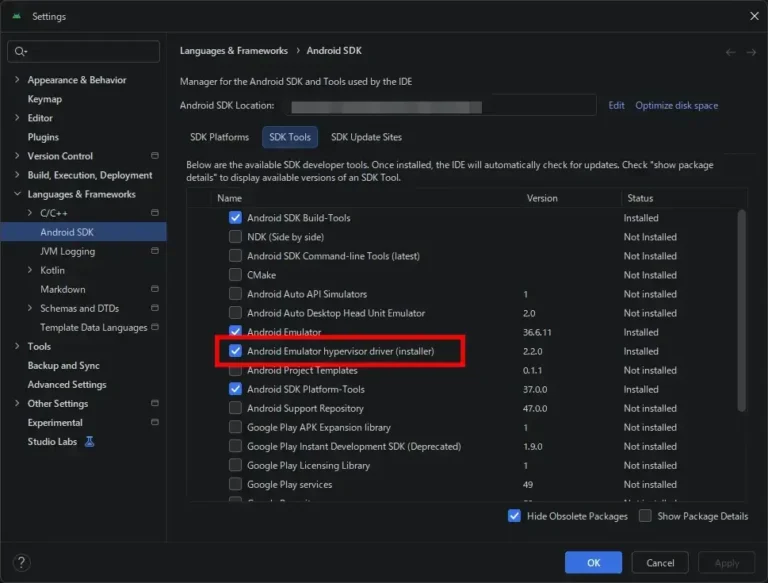
Task: Click the Android Studio logo in title bar
Action: click(x=17, y=16)
